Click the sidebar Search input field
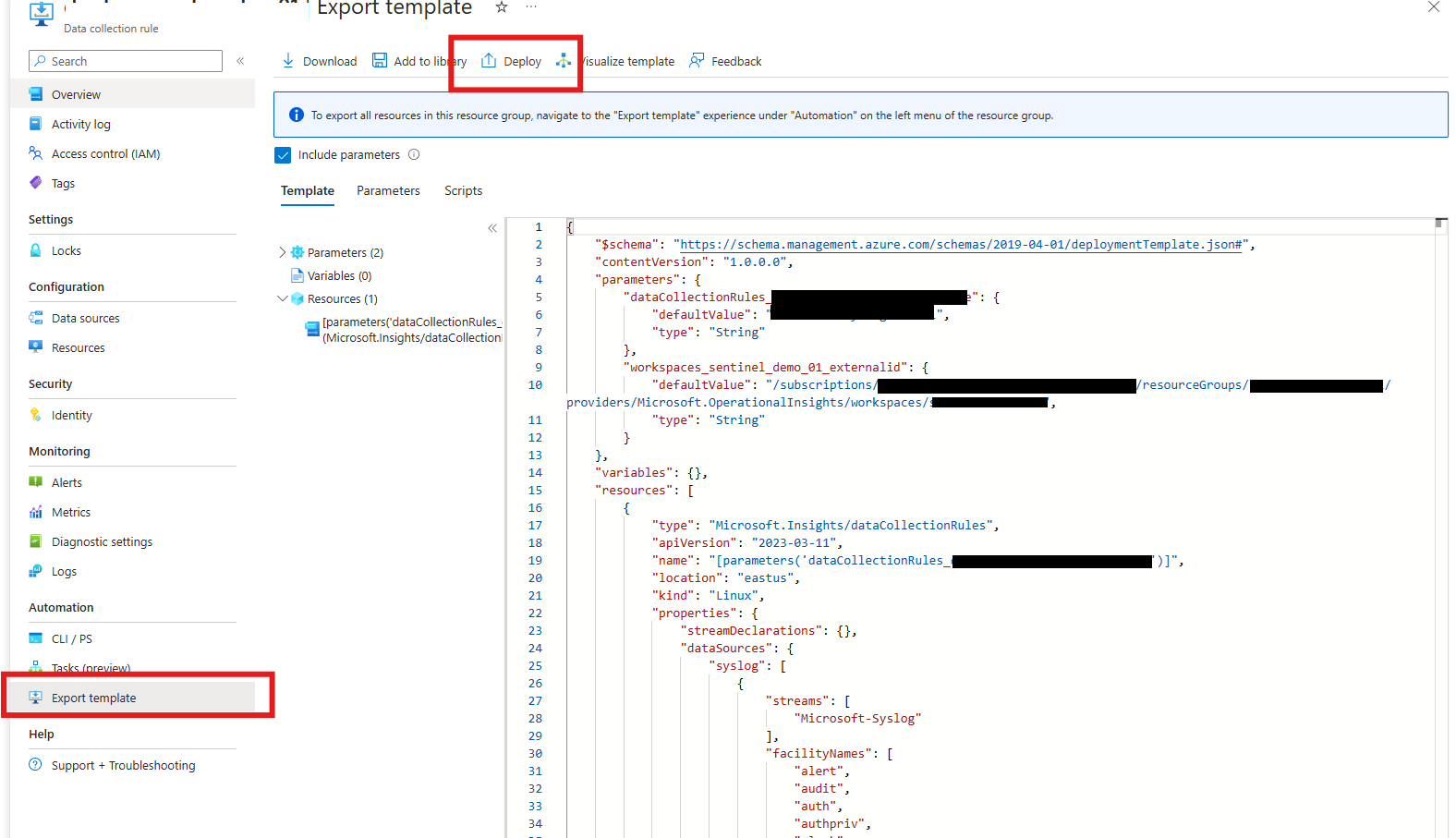Image resolution: width=1456 pixels, height=838 pixels. pyautogui.click(x=126, y=61)
